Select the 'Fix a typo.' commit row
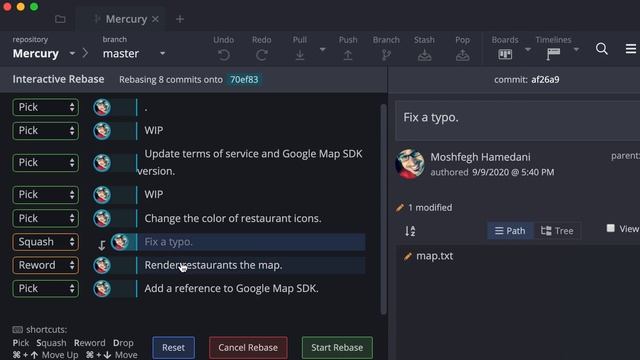The image size is (640, 360). coord(251,242)
